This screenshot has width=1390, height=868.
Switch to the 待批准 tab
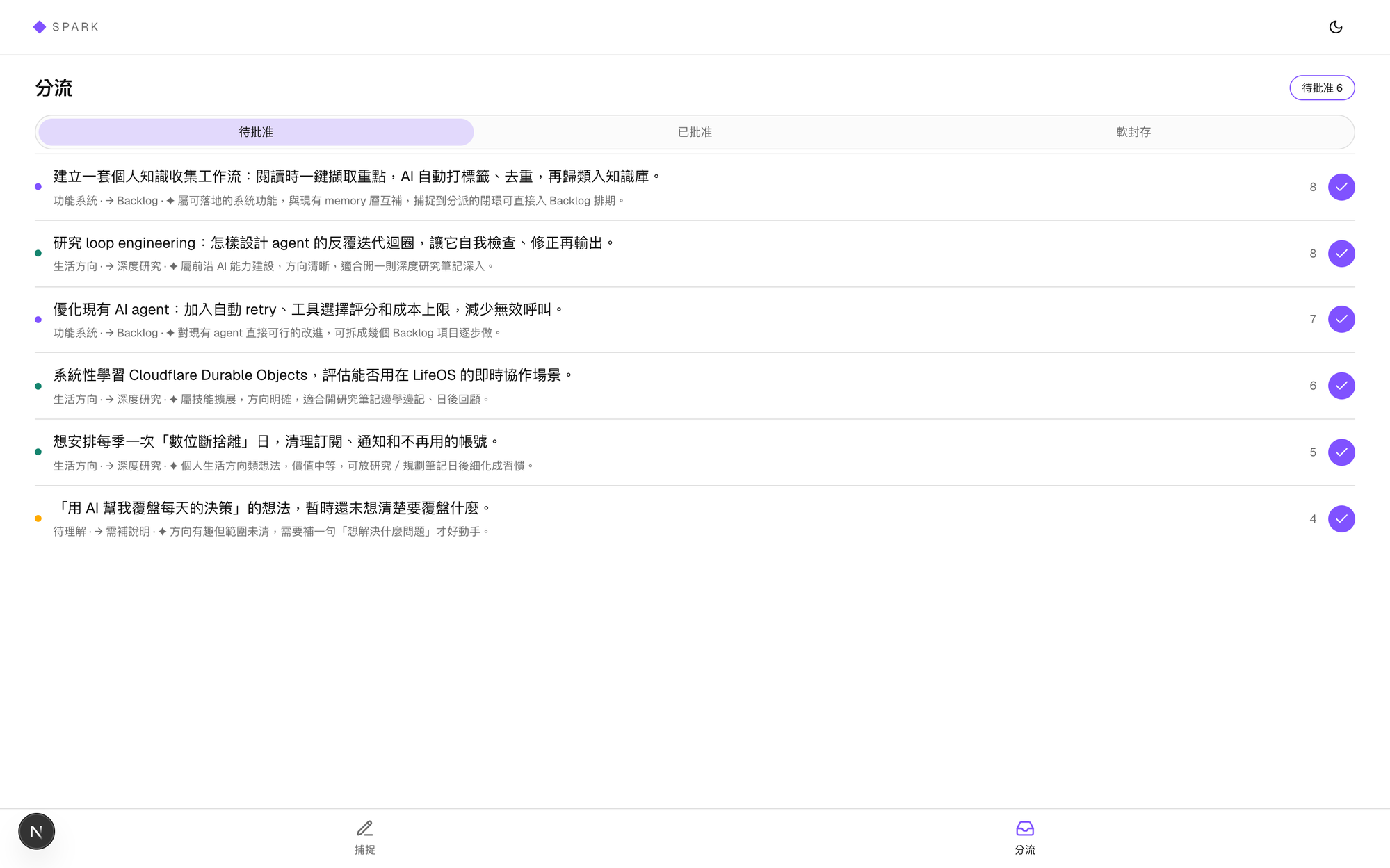(256, 132)
